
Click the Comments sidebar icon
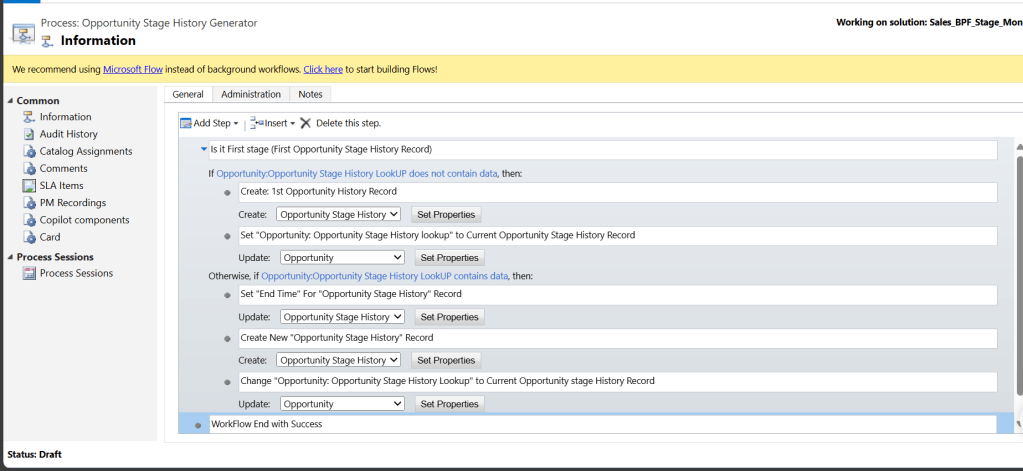[29, 168]
